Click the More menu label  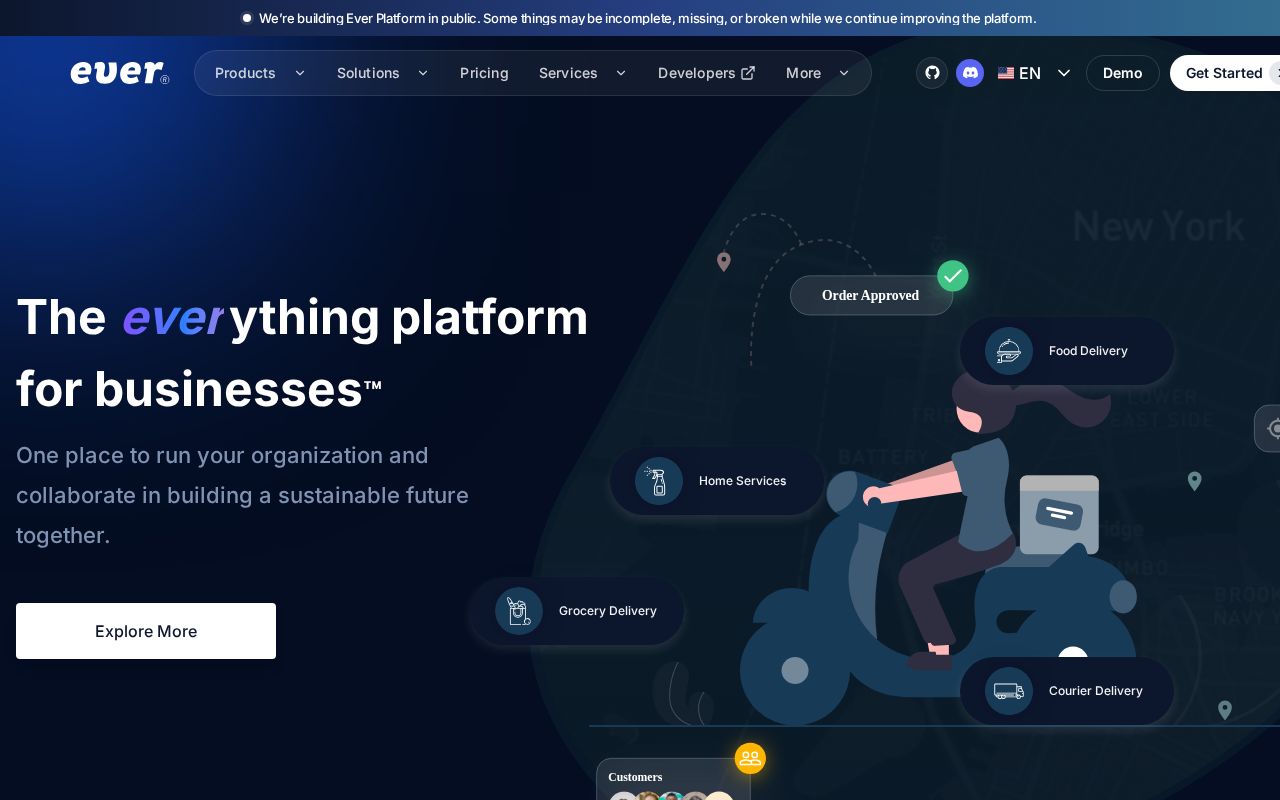click(x=803, y=73)
